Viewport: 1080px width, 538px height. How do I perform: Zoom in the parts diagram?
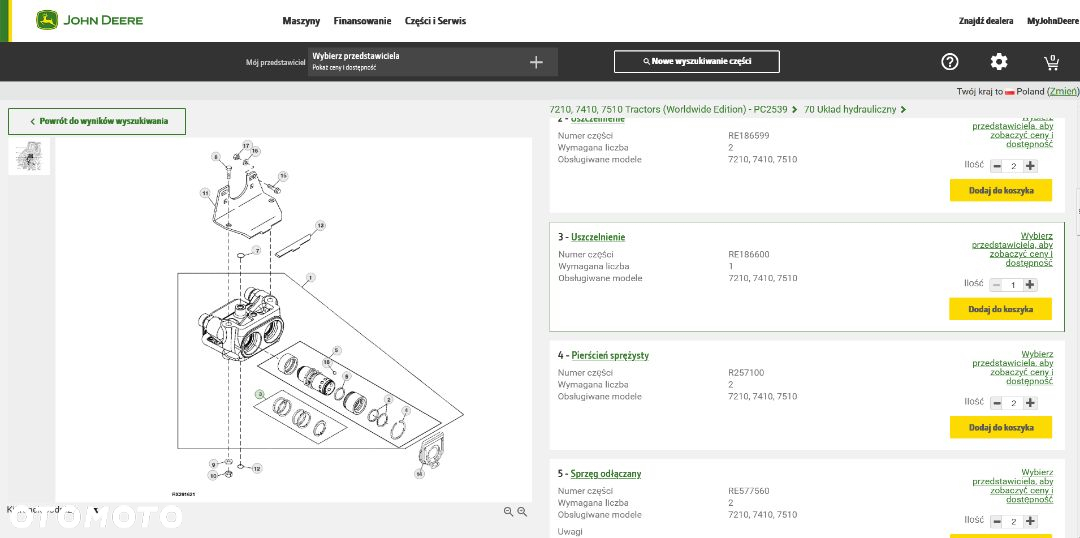(x=522, y=511)
